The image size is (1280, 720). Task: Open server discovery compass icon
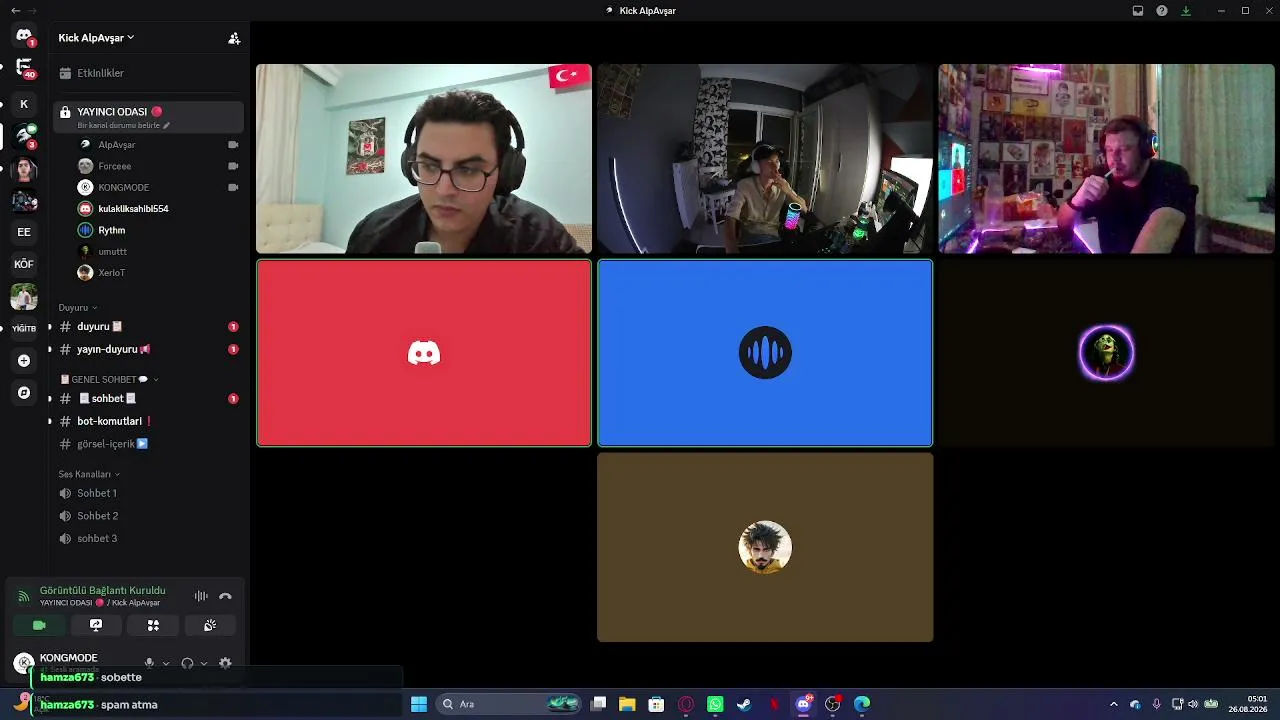[x=24, y=393]
